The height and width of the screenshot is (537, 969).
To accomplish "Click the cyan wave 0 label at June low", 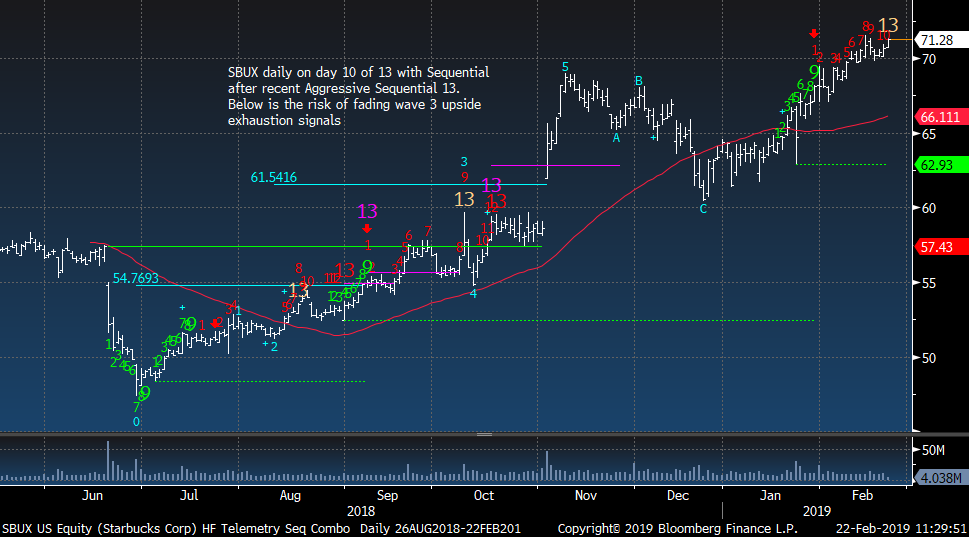I will (x=136, y=422).
